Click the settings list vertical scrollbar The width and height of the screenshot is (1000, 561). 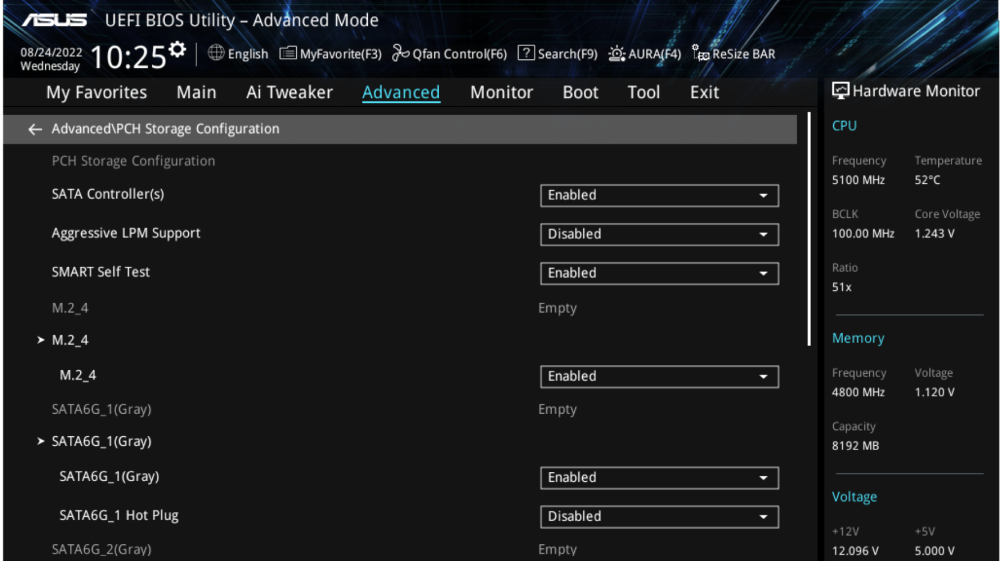[x=809, y=230]
